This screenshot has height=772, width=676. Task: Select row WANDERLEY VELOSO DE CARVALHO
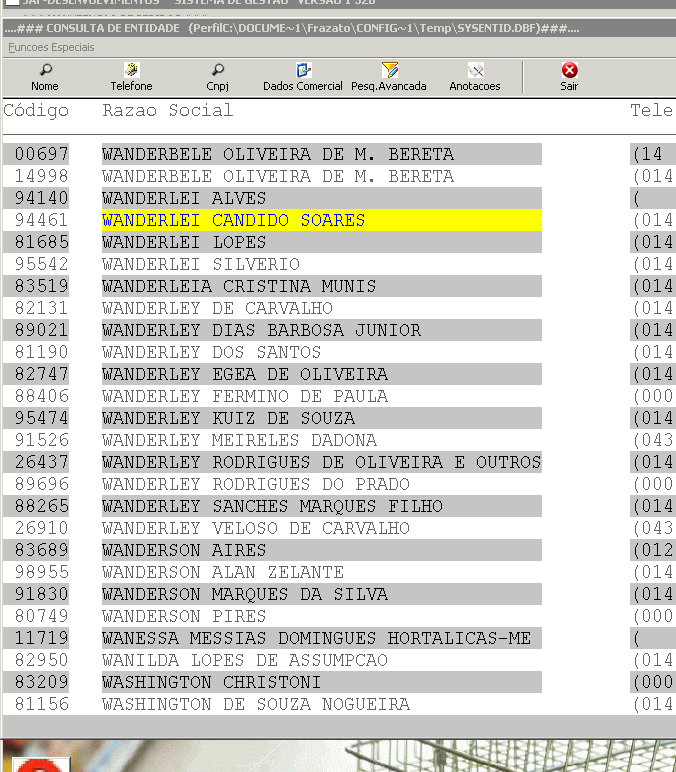point(322,528)
